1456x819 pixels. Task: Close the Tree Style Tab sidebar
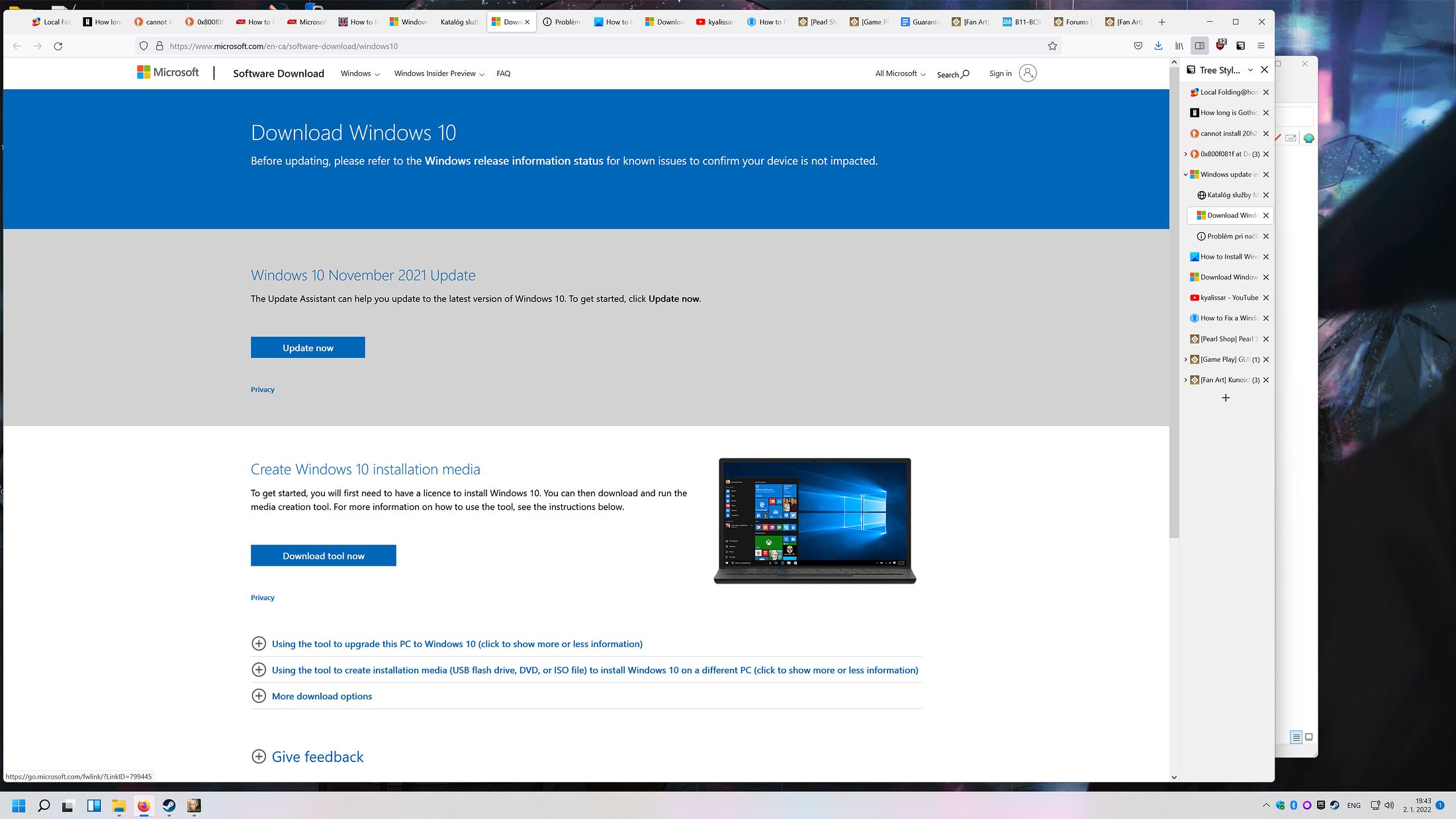point(1265,69)
